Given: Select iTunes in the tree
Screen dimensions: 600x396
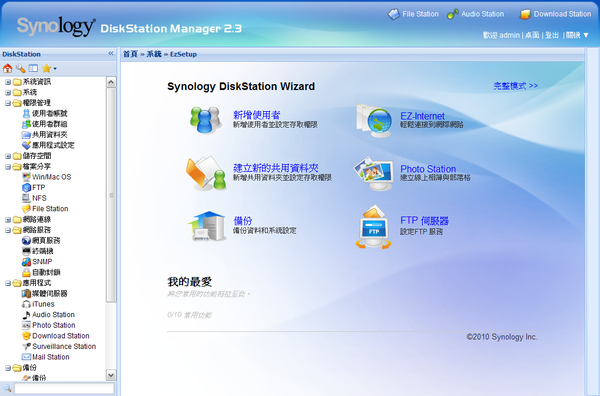Looking at the screenshot, I should coord(38,304).
